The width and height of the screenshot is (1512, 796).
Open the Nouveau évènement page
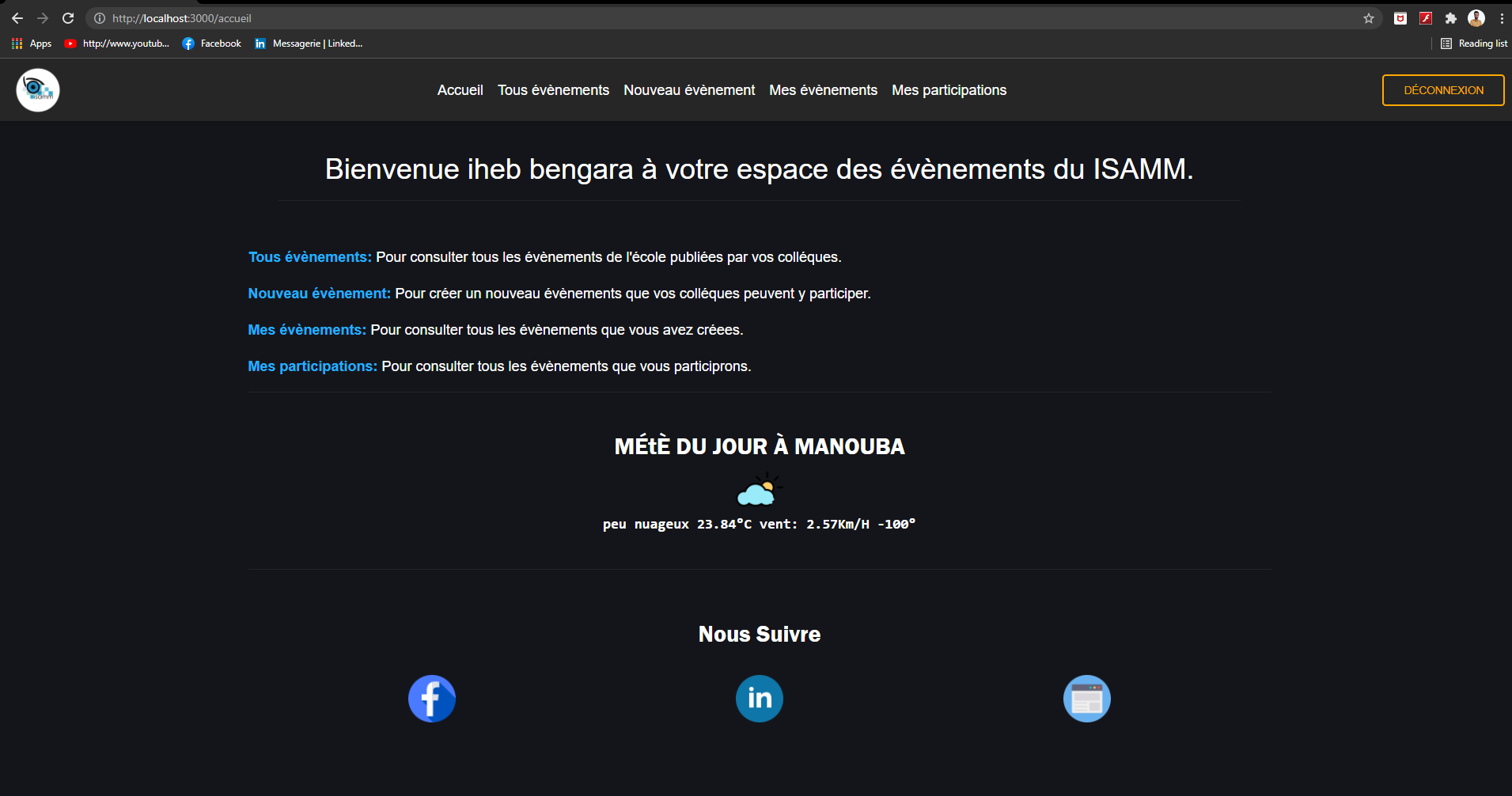(689, 89)
